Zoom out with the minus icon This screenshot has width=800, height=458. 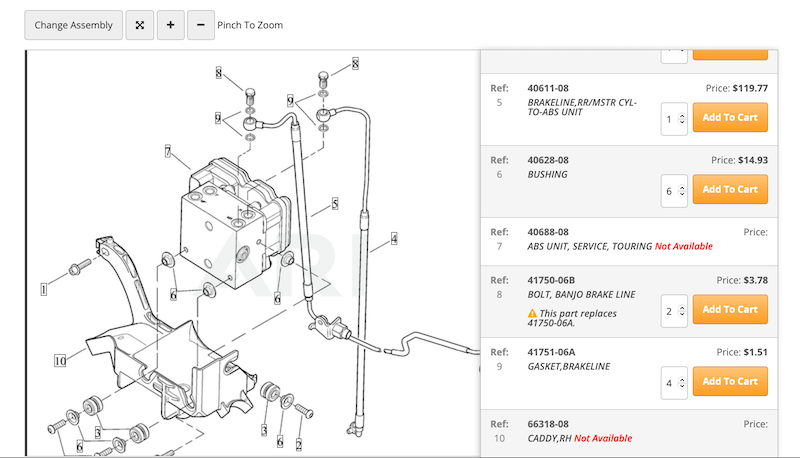pos(201,25)
